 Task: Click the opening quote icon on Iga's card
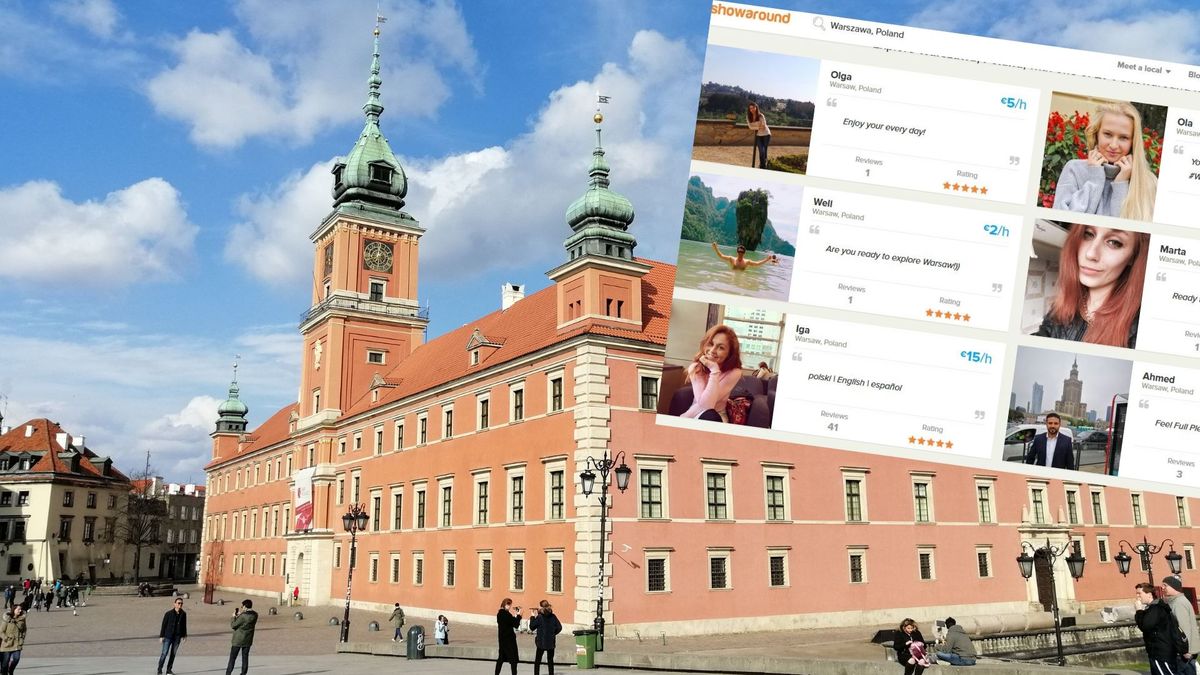point(797,357)
